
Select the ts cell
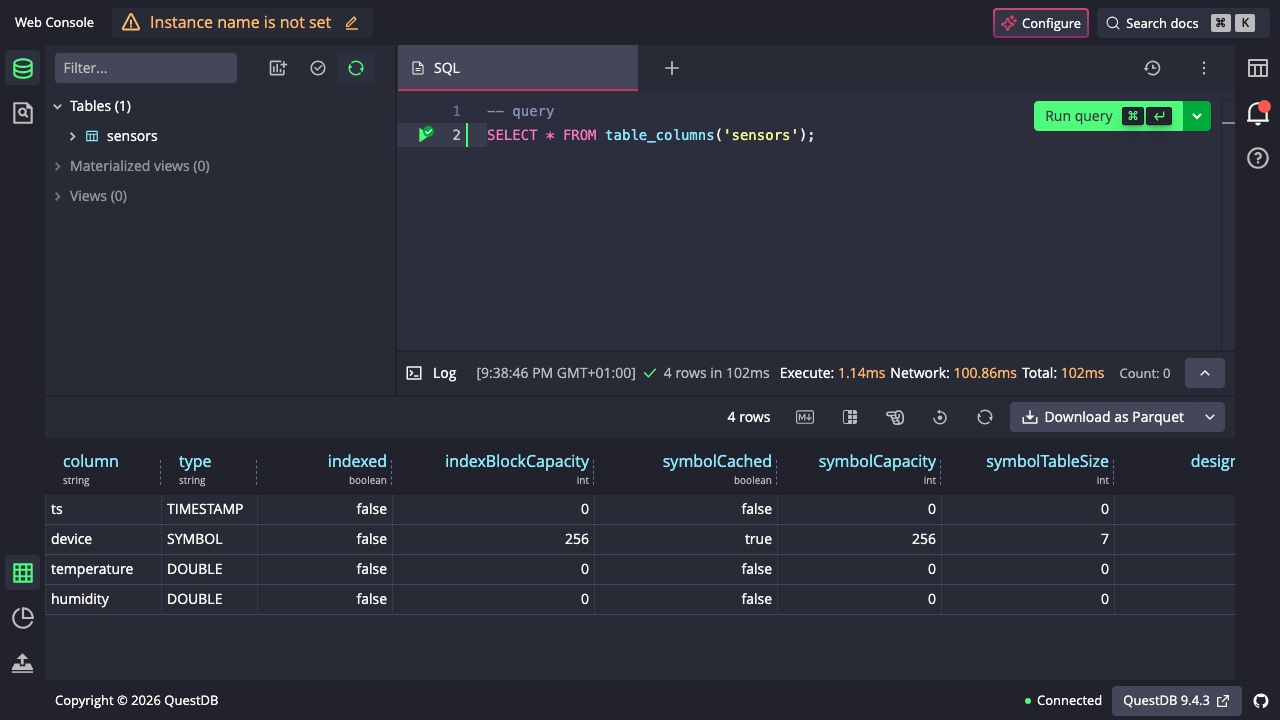click(x=103, y=509)
